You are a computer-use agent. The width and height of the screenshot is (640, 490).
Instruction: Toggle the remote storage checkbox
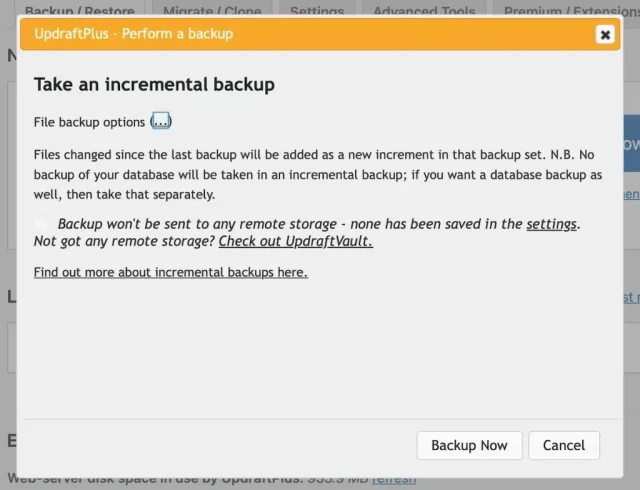click(41, 224)
